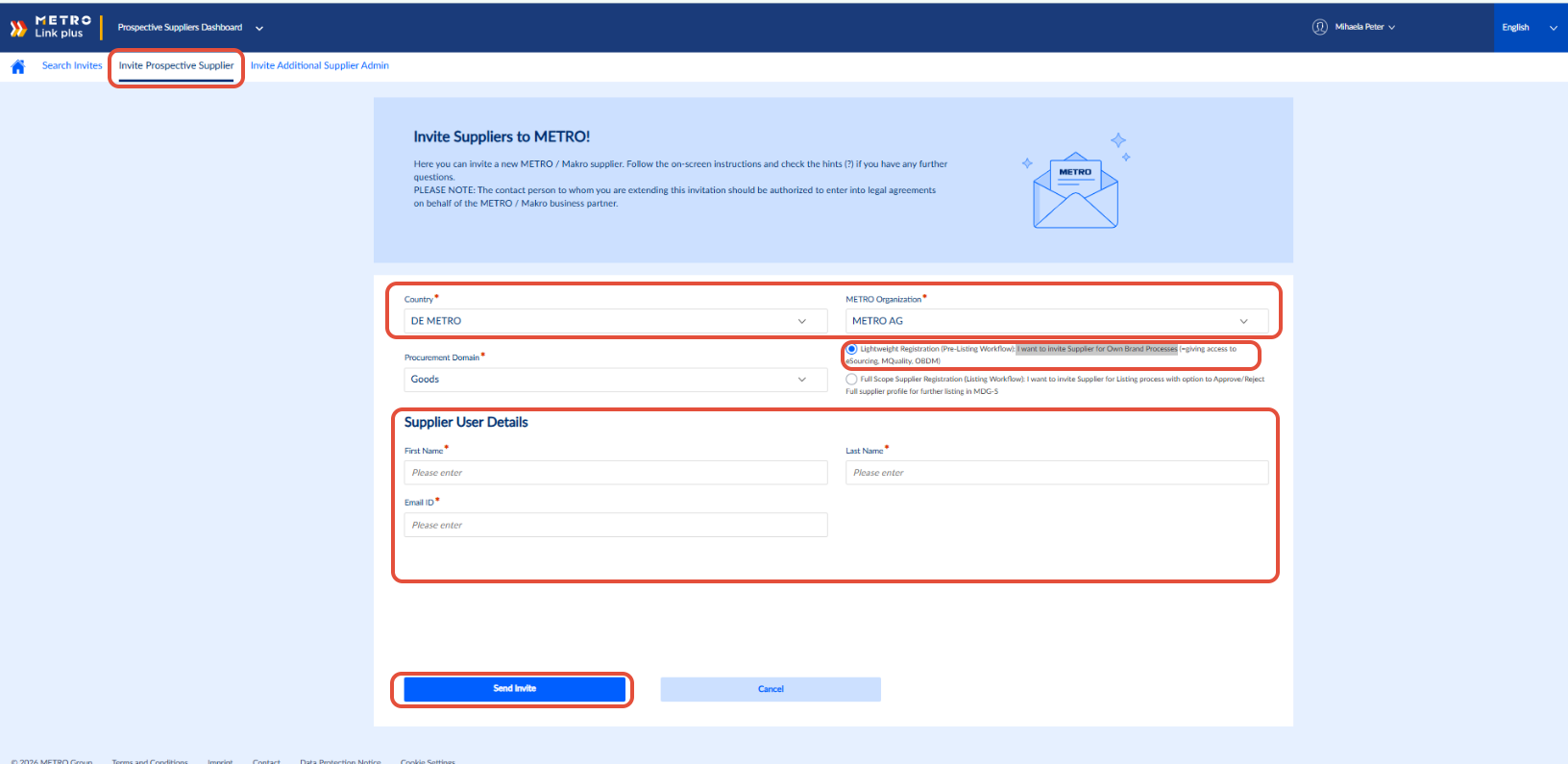Select the Invite Prospective Supplier tab
1568x764 pixels.
pyautogui.click(x=176, y=65)
